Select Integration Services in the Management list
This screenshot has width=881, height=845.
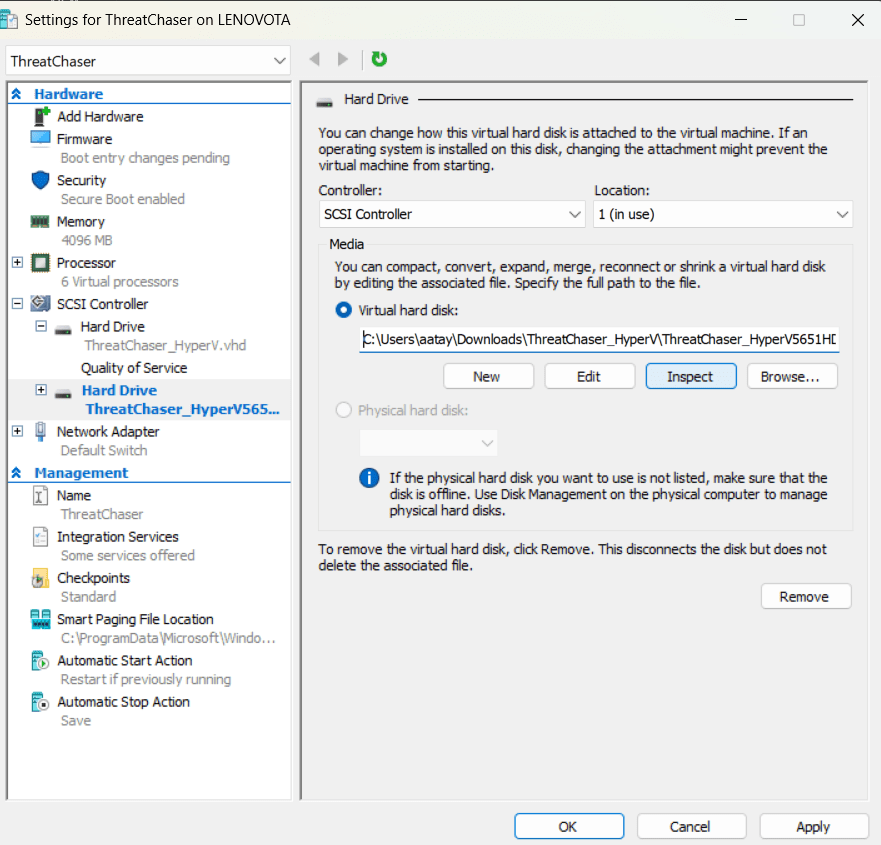117,537
